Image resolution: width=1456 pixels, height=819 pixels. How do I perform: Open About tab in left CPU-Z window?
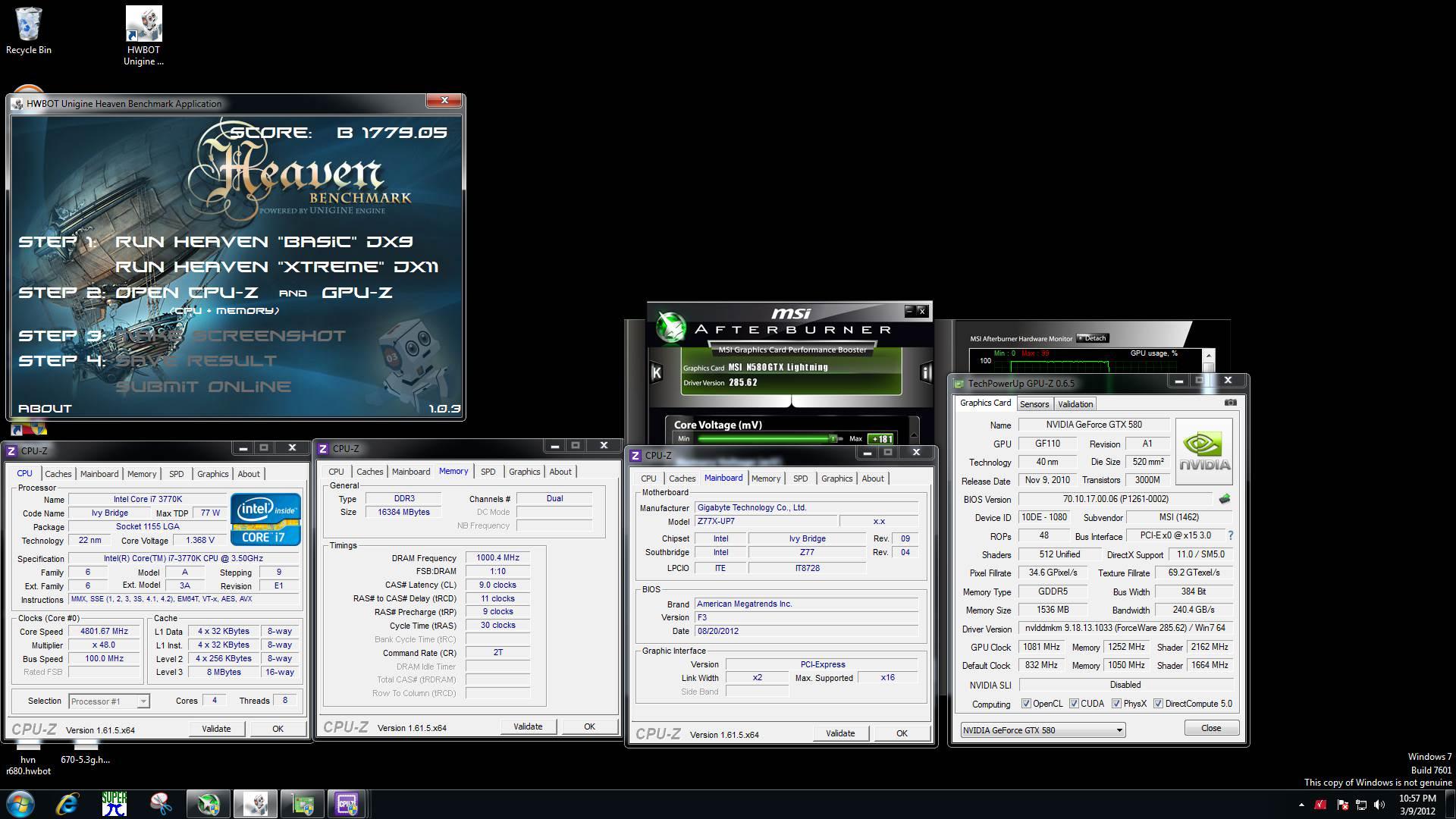249,474
